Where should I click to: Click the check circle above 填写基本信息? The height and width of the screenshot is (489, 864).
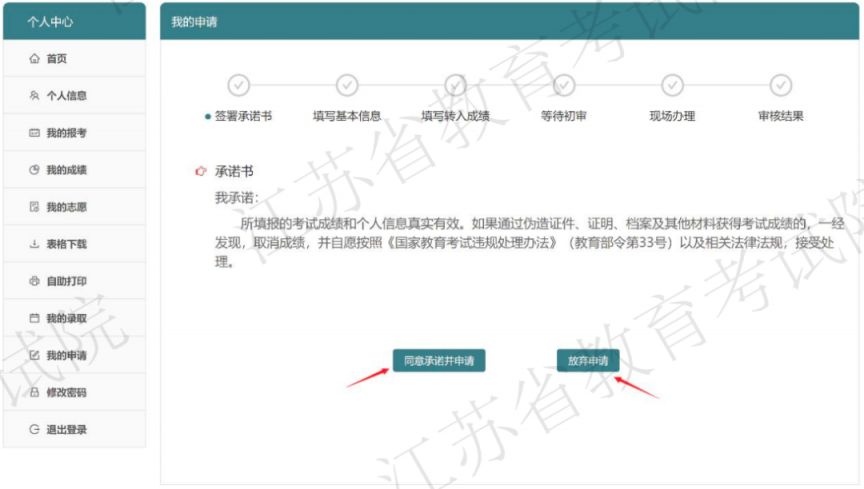click(347, 85)
